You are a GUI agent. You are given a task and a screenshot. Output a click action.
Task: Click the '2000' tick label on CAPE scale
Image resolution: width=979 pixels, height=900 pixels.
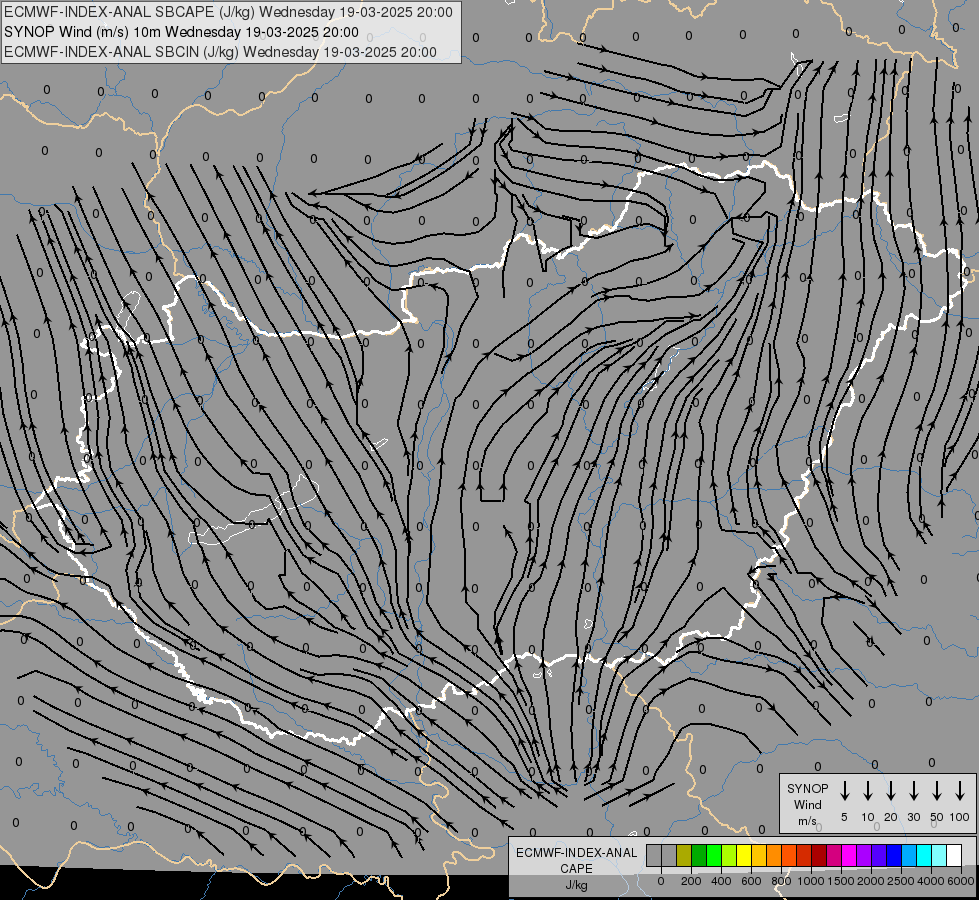point(870,881)
